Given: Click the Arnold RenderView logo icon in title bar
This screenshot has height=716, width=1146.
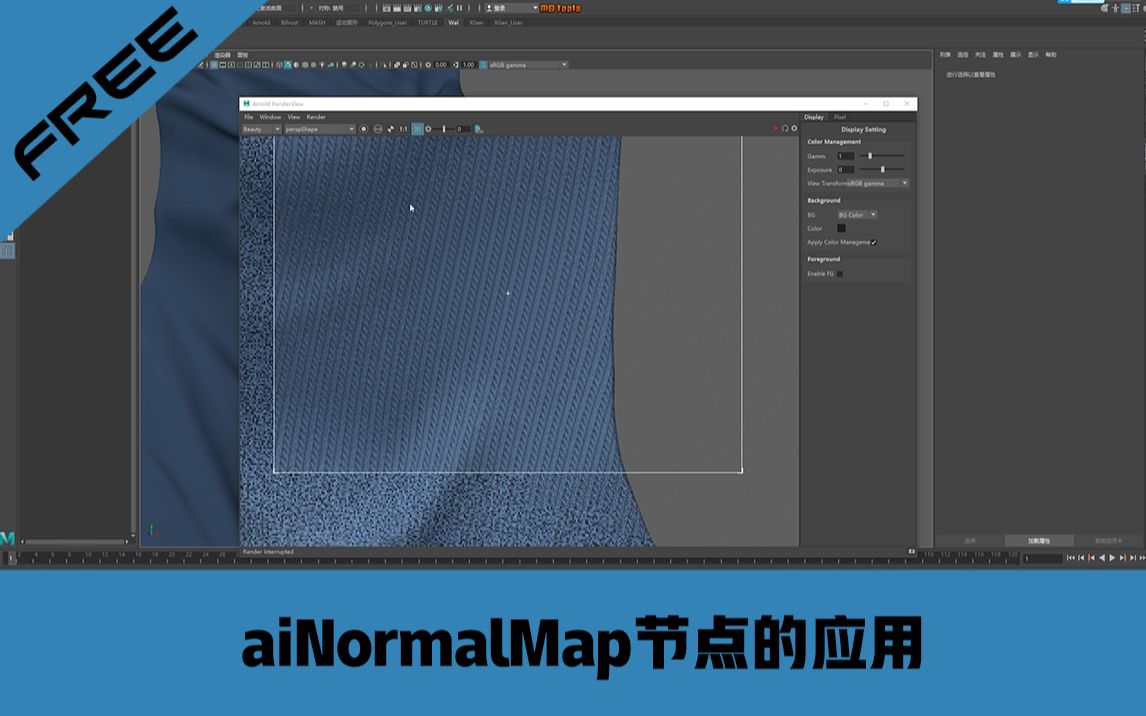Looking at the screenshot, I should click(247, 103).
